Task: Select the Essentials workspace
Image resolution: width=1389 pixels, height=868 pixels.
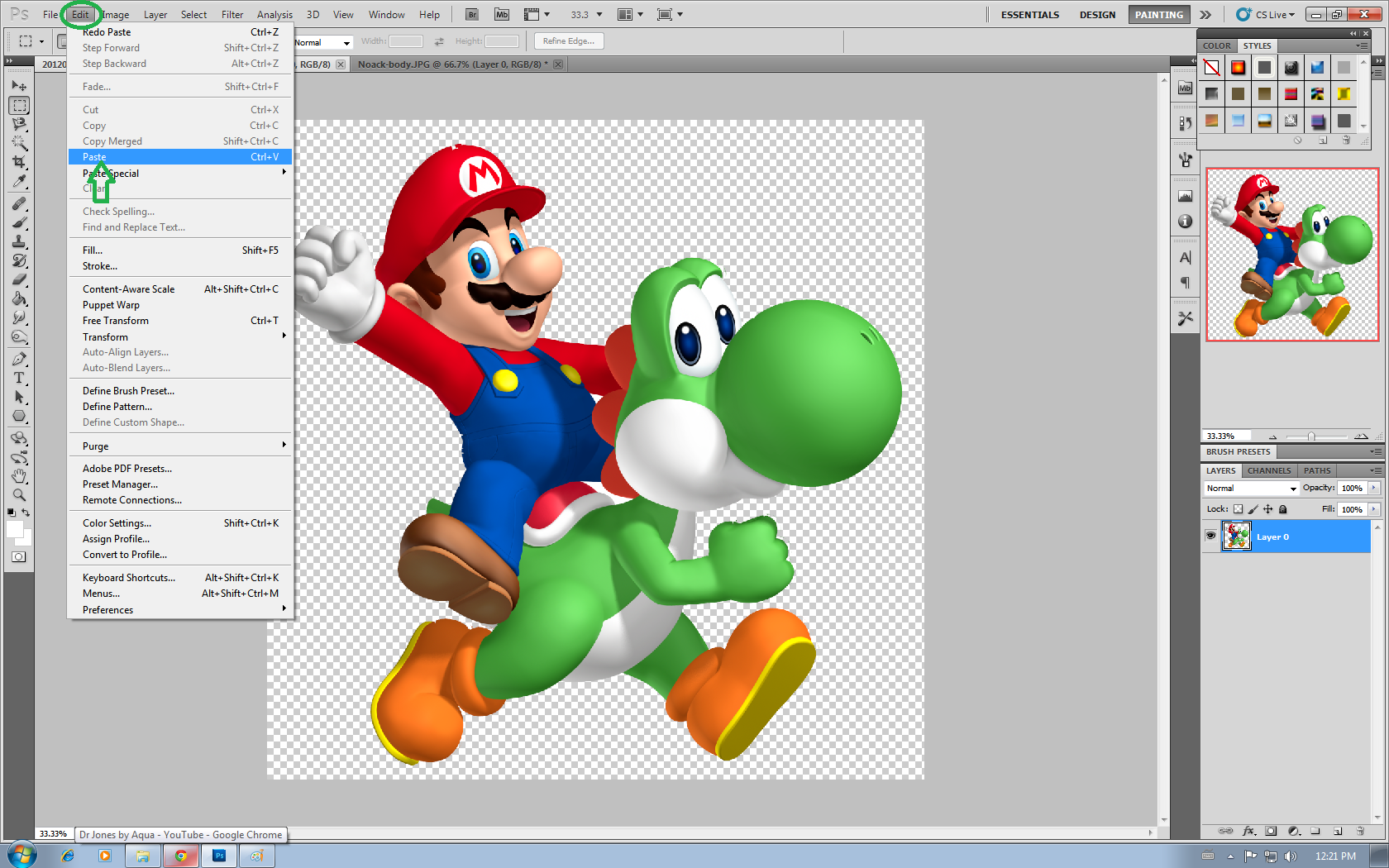Action: (1029, 14)
